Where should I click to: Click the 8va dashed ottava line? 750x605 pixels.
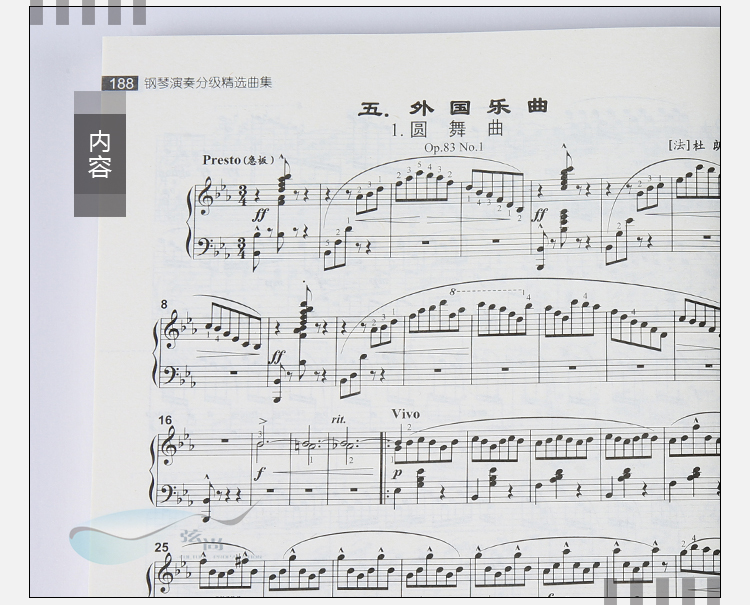486,291
